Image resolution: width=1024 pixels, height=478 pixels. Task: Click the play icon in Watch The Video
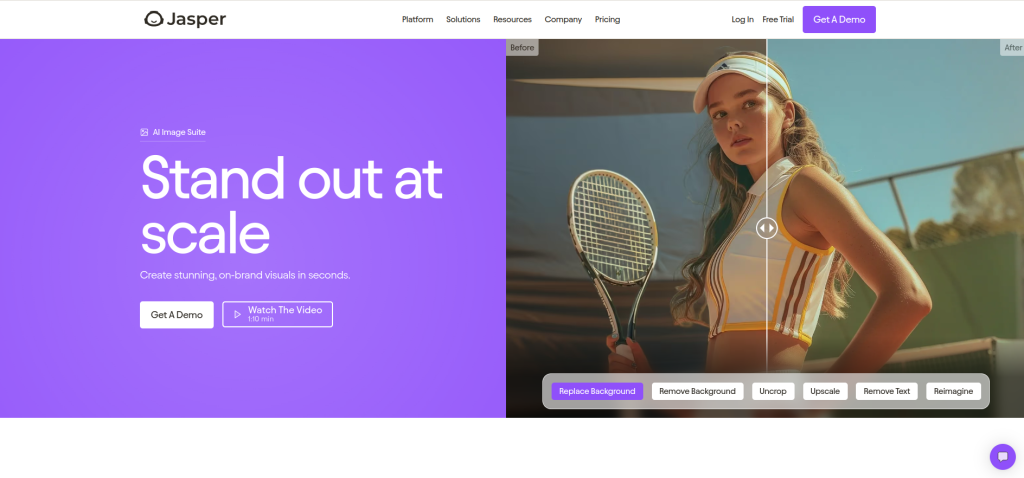[x=238, y=314]
